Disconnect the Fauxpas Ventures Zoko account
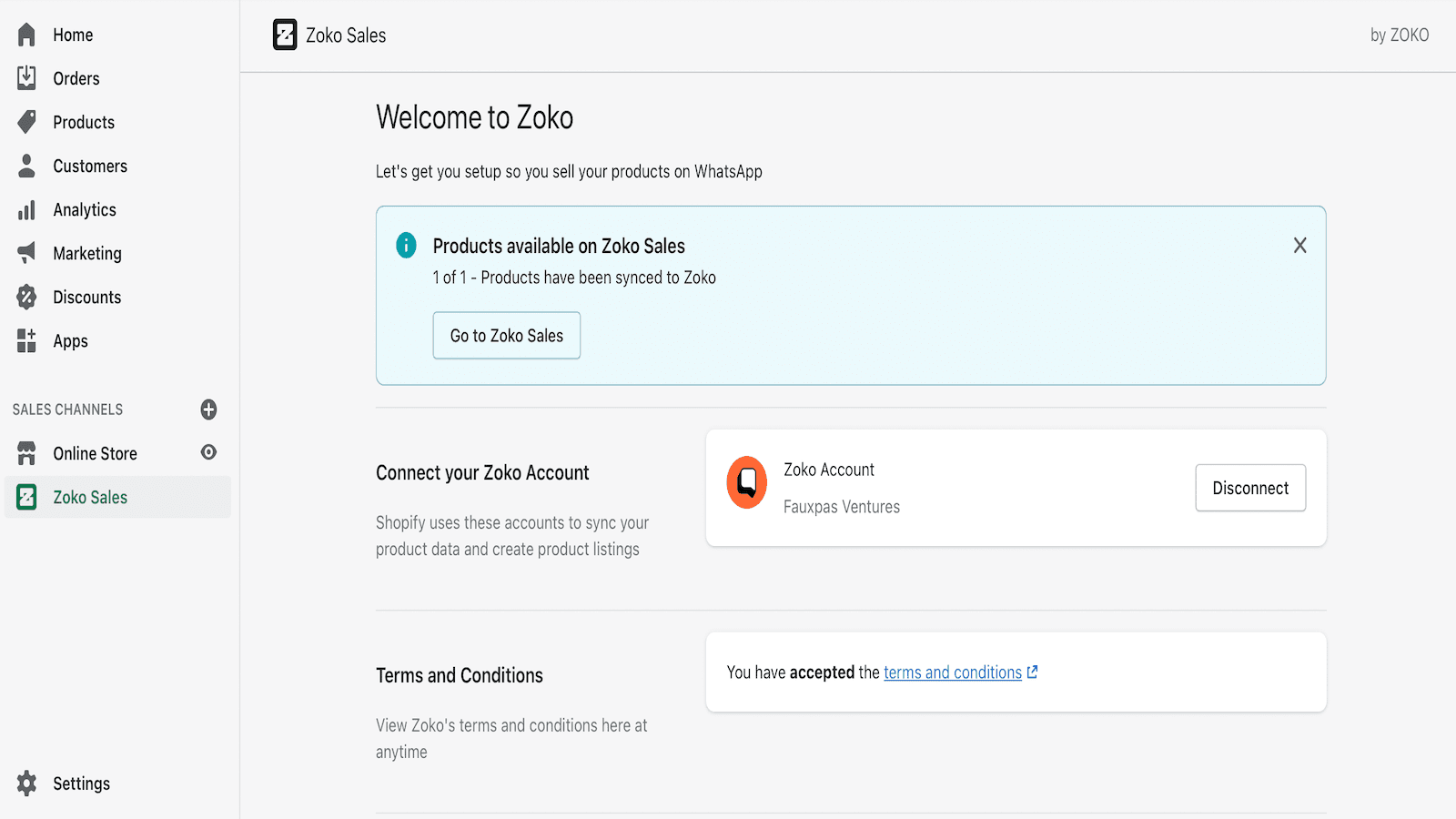Viewport: 1456px width, 819px height. pyautogui.click(x=1250, y=488)
